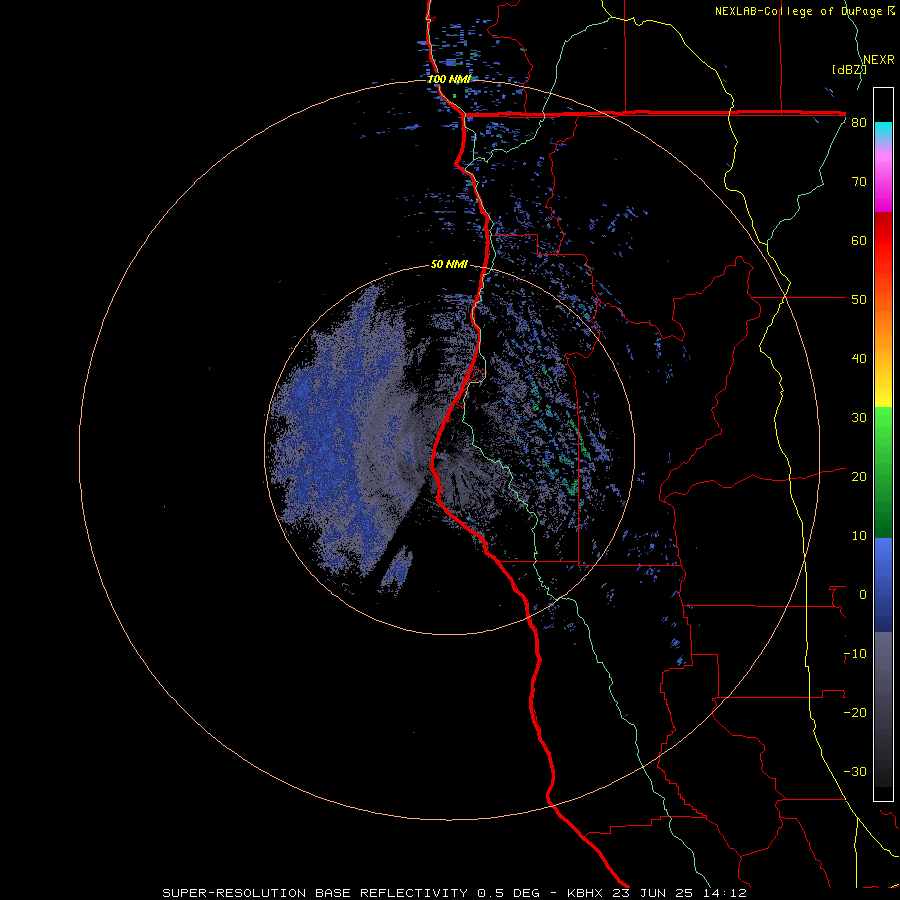Click the 20 value on the dBZ scale
This screenshot has width=900, height=900.
[859, 476]
